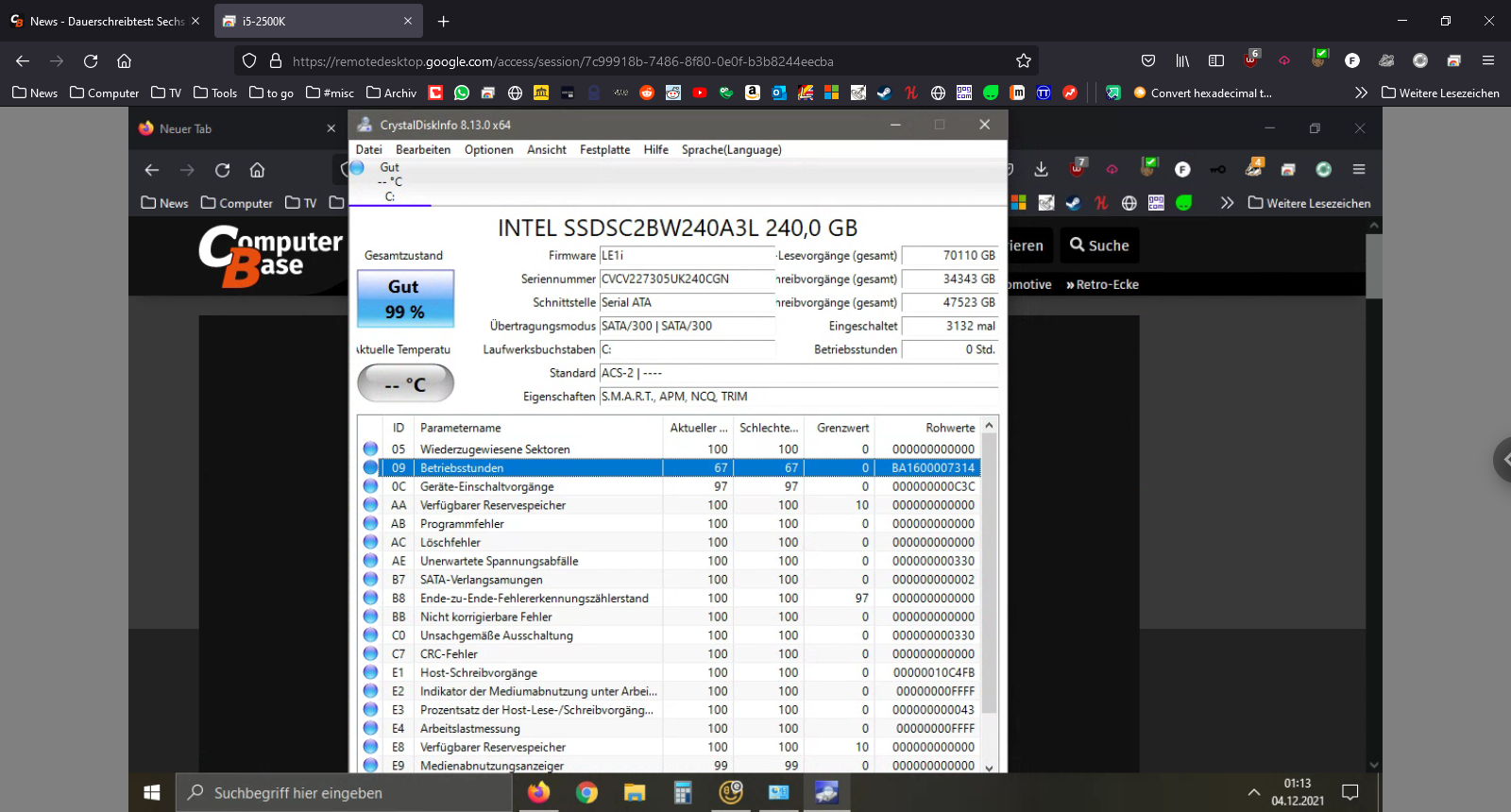The image size is (1511, 812).
Task: Click the ComputerBase Suche button
Action: [x=1099, y=245]
